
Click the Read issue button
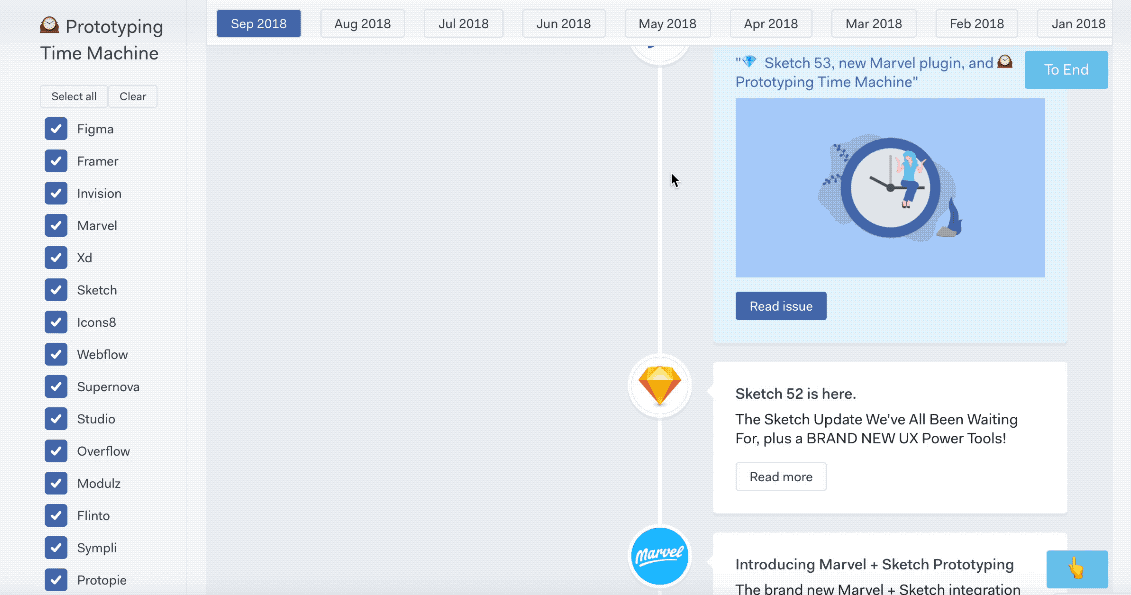coord(781,306)
